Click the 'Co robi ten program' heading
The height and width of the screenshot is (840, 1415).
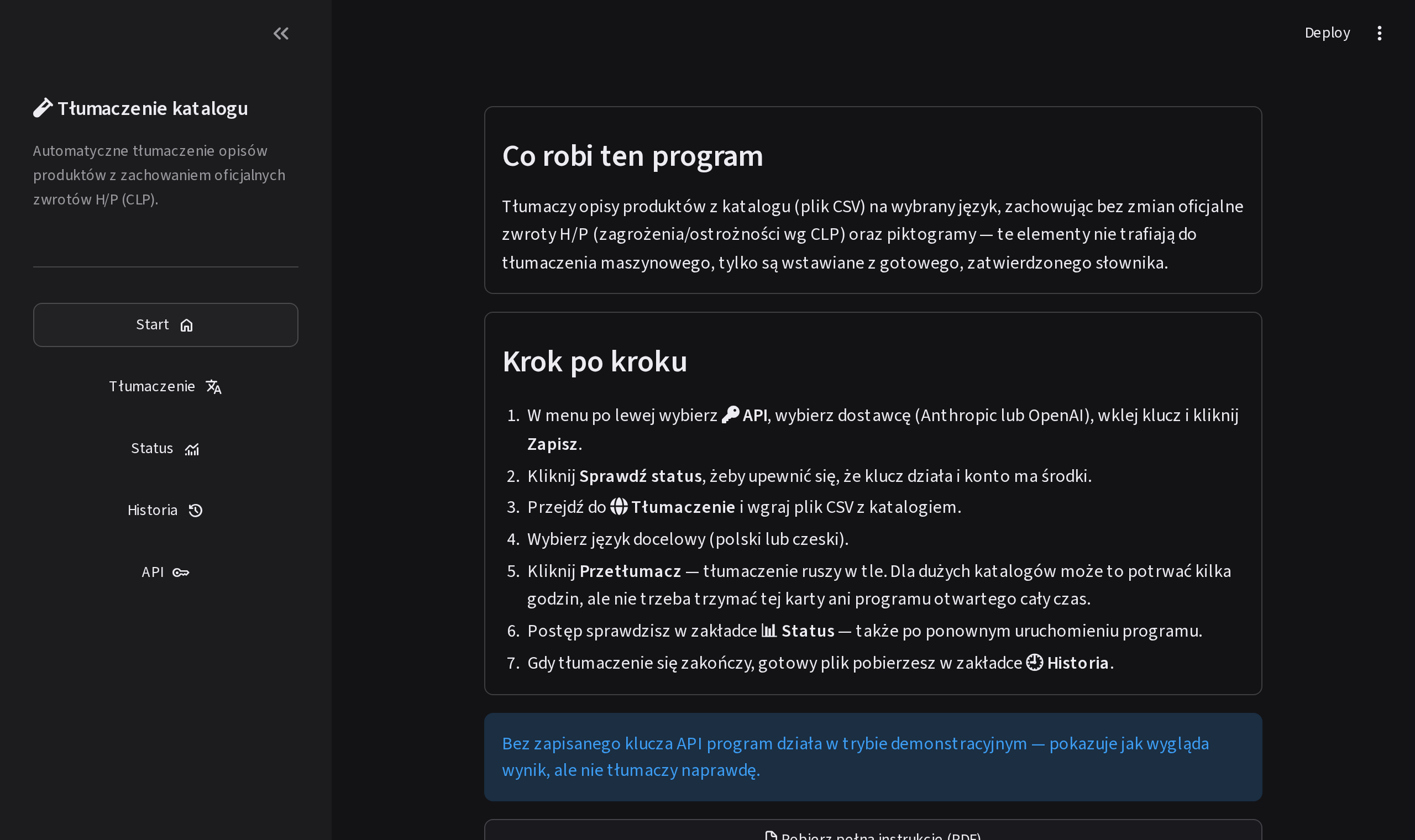tap(632, 156)
